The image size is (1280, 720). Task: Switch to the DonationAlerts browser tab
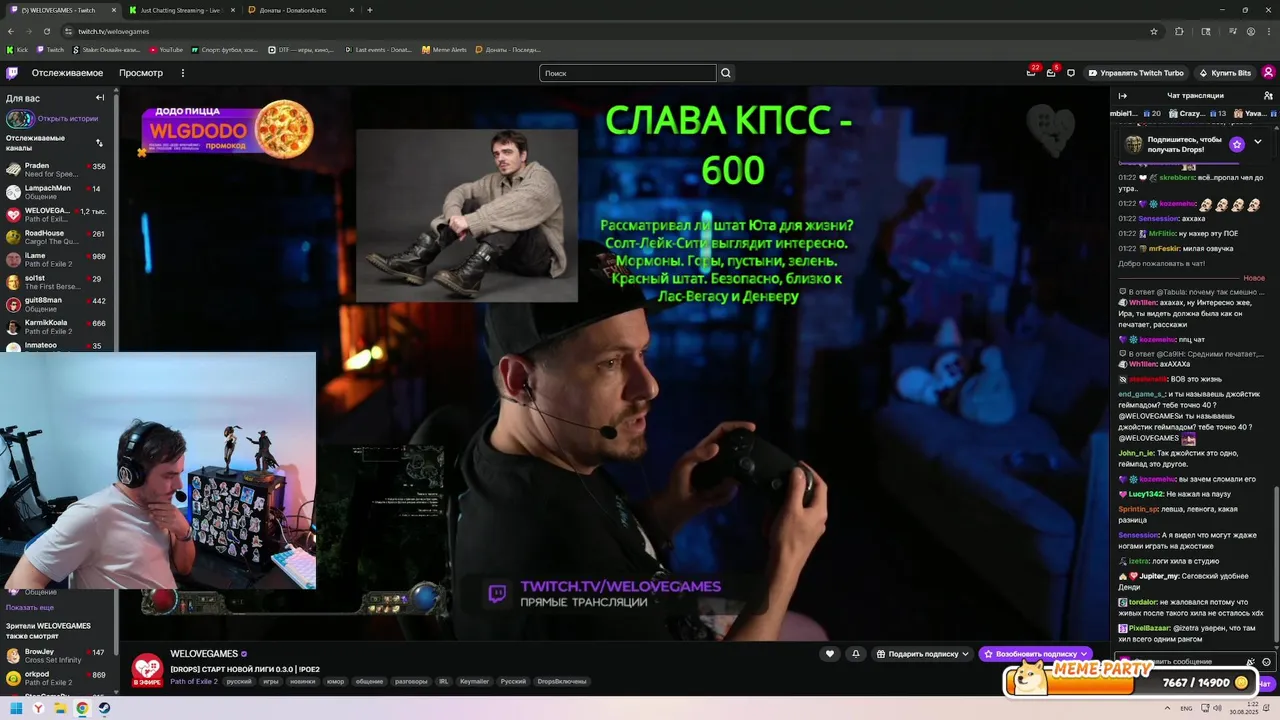pos(300,10)
